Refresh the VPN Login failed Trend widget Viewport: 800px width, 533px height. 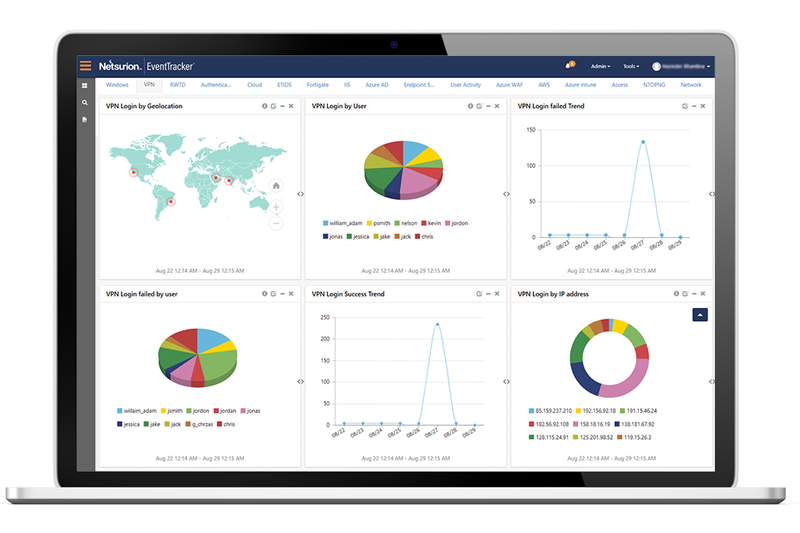point(685,106)
